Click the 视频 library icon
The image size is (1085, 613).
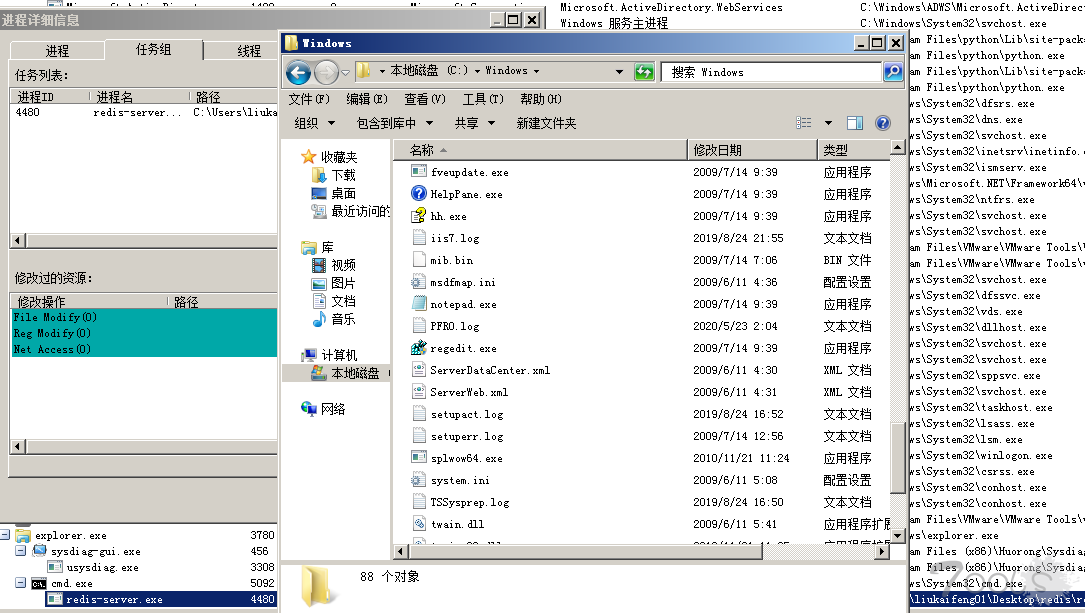point(319,265)
